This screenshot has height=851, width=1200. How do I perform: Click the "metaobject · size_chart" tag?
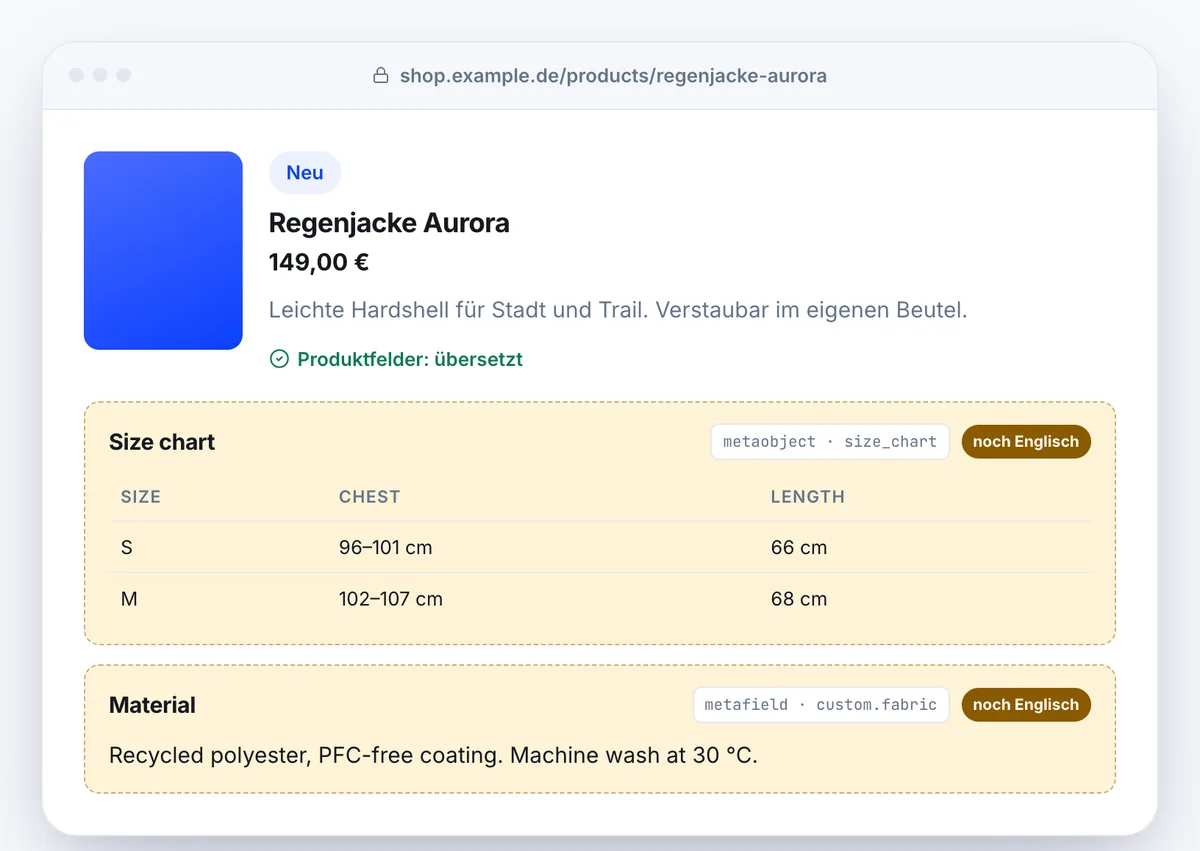[x=830, y=442]
